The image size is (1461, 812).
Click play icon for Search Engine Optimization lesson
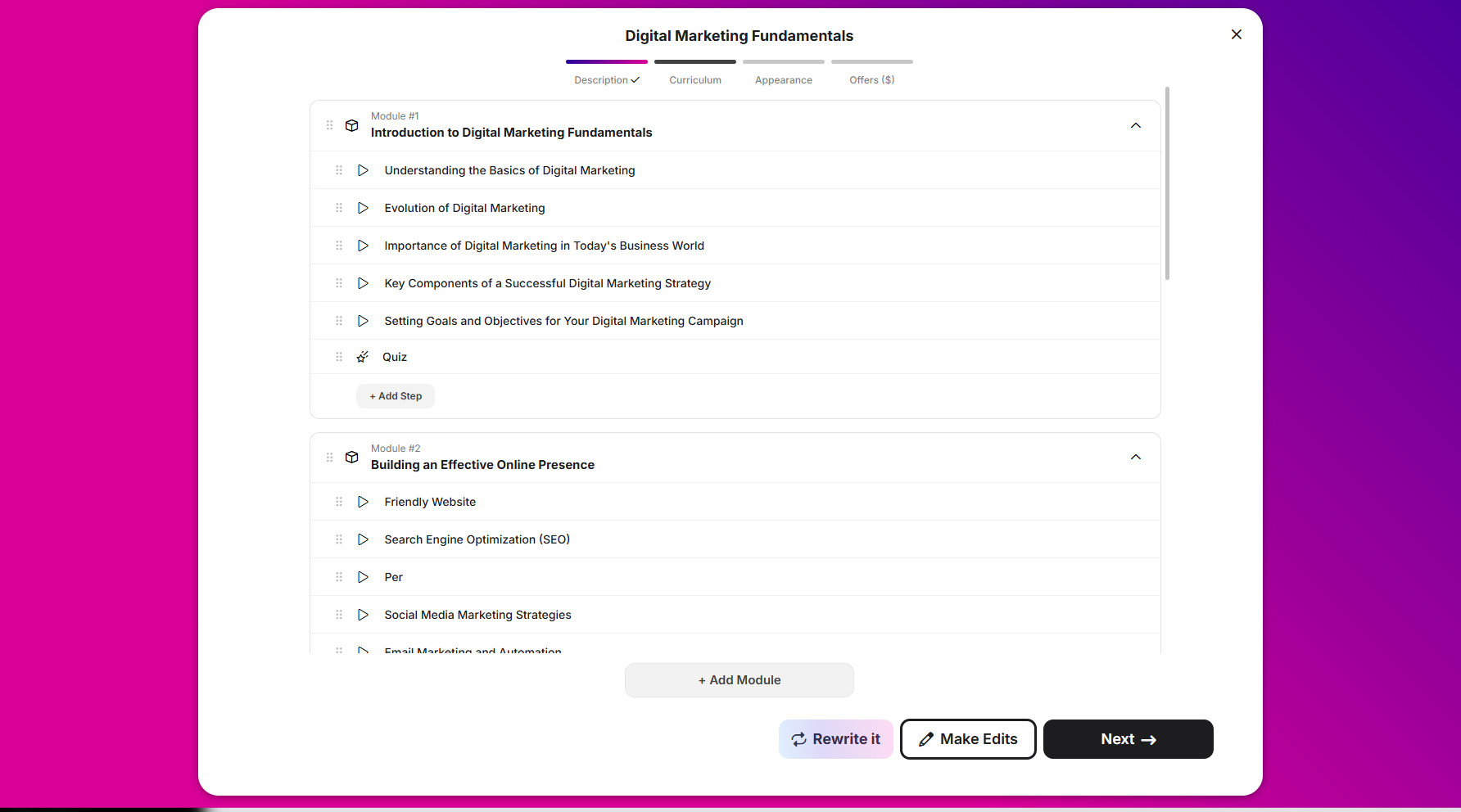363,539
